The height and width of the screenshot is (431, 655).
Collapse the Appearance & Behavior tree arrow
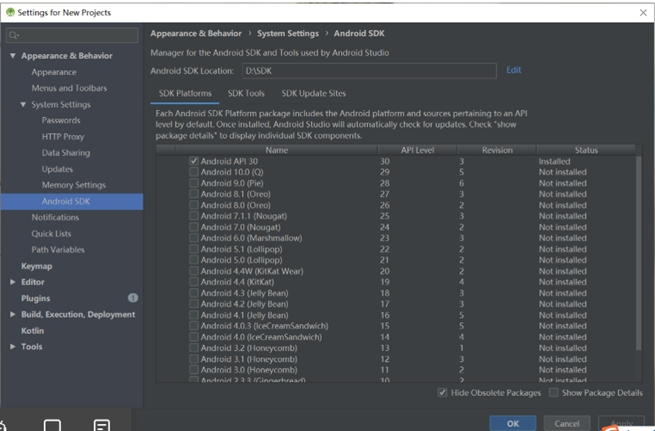click(13, 56)
